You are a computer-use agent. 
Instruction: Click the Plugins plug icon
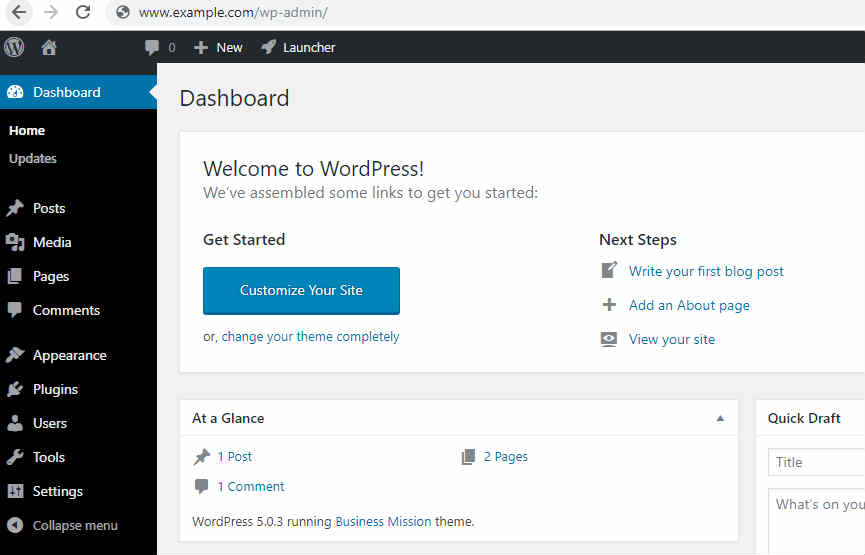(x=15, y=389)
